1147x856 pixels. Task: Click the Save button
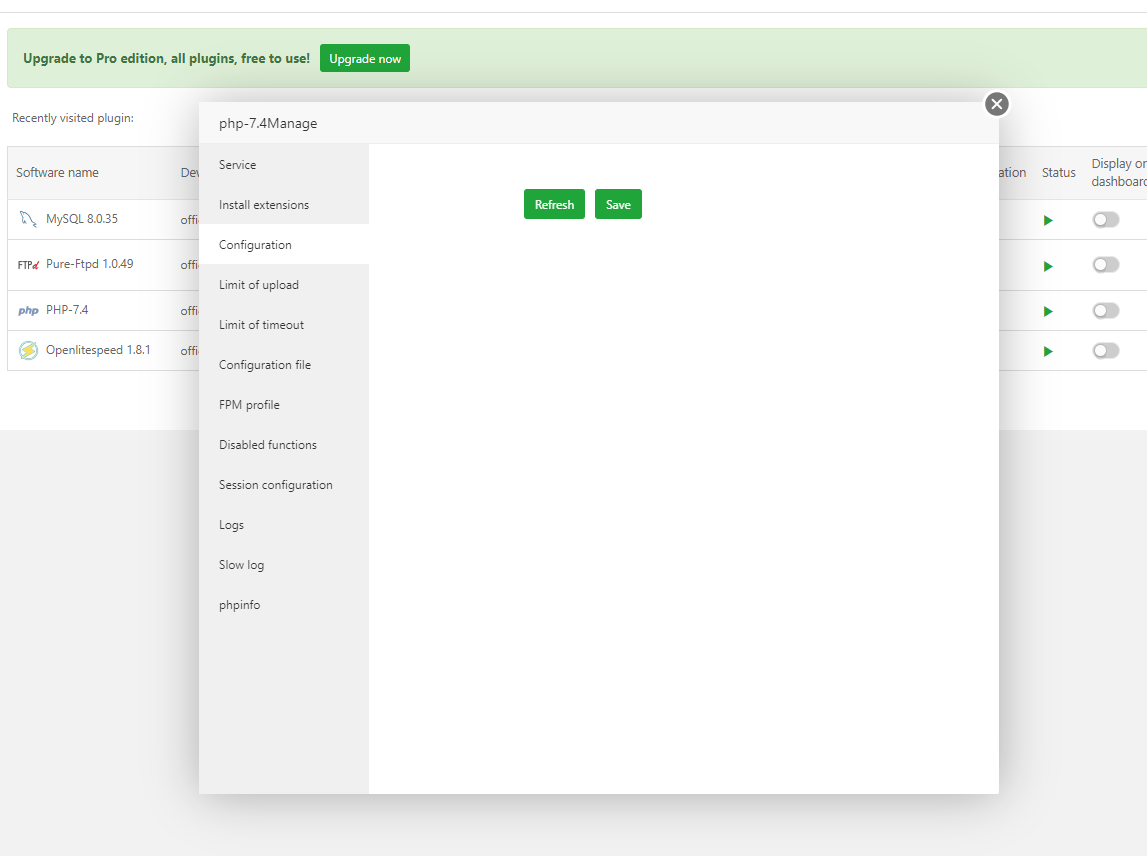pos(618,204)
